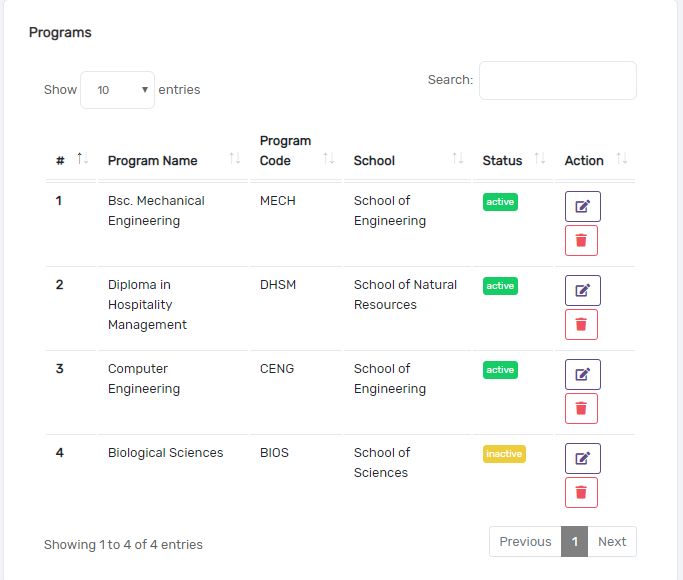Click the inactive status badge for Biological Sciences
The width and height of the screenshot is (683, 580).
coord(504,454)
